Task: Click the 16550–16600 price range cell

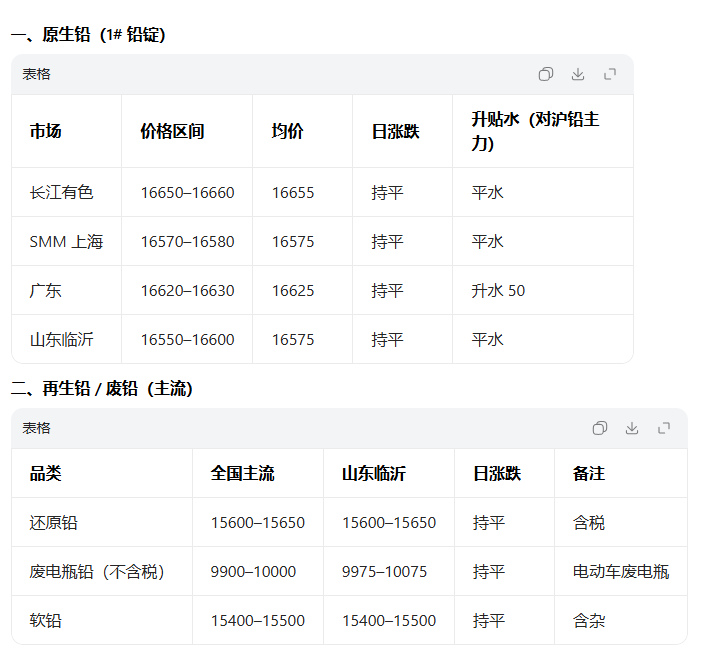Action: [x=187, y=340]
